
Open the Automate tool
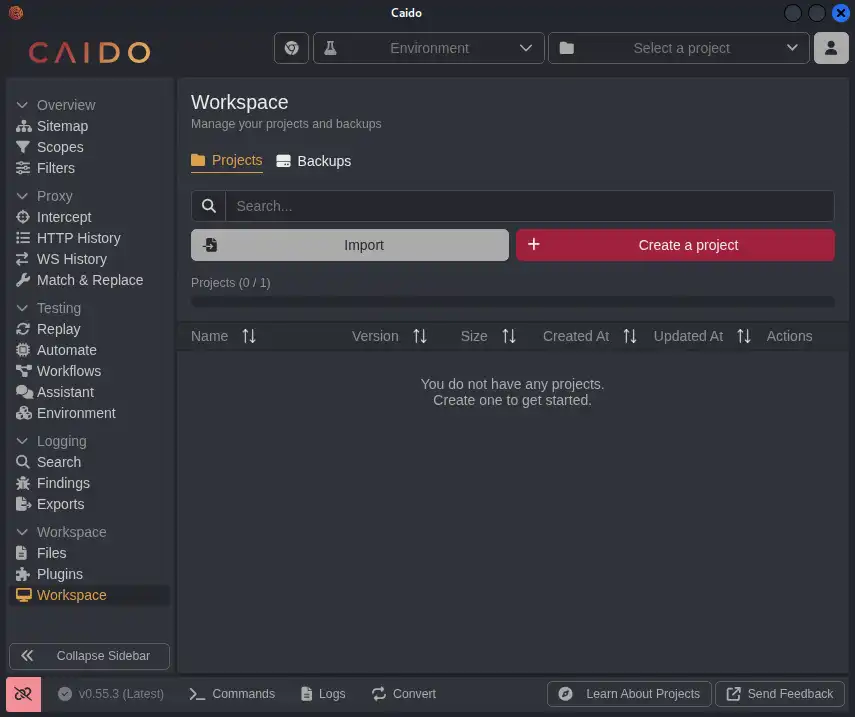pos(67,350)
